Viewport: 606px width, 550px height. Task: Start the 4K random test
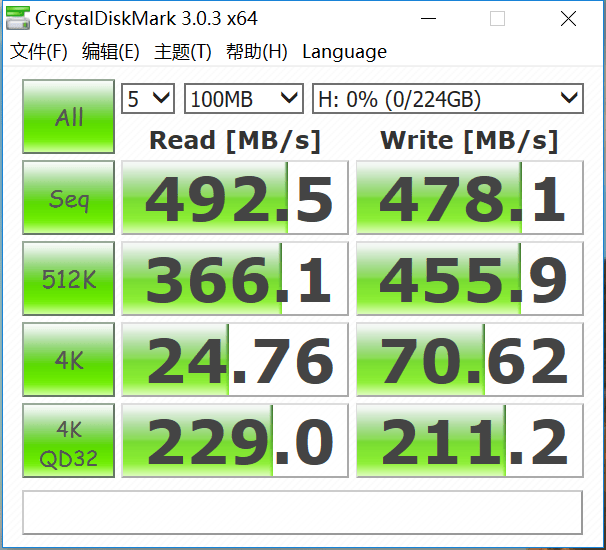pyautogui.click(x=68, y=359)
